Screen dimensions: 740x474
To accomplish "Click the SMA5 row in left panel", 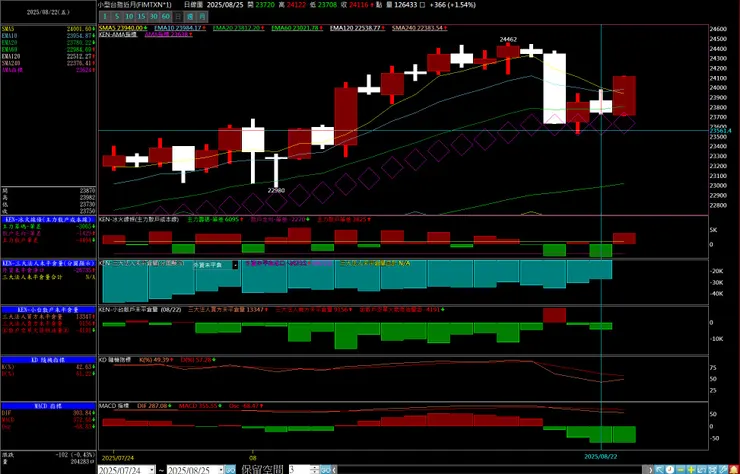I will (x=49, y=29).
